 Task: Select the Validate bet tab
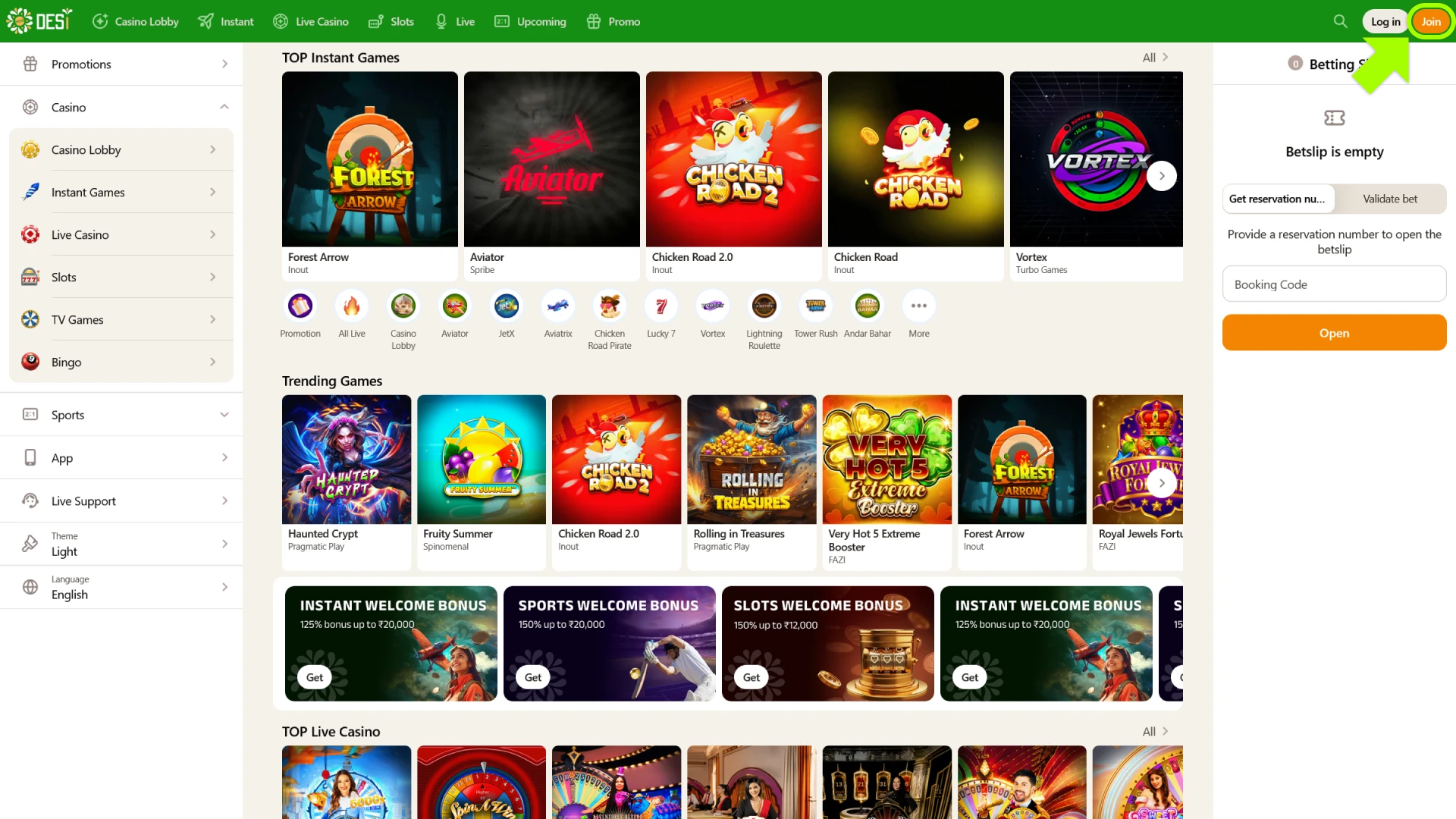(1390, 199)
